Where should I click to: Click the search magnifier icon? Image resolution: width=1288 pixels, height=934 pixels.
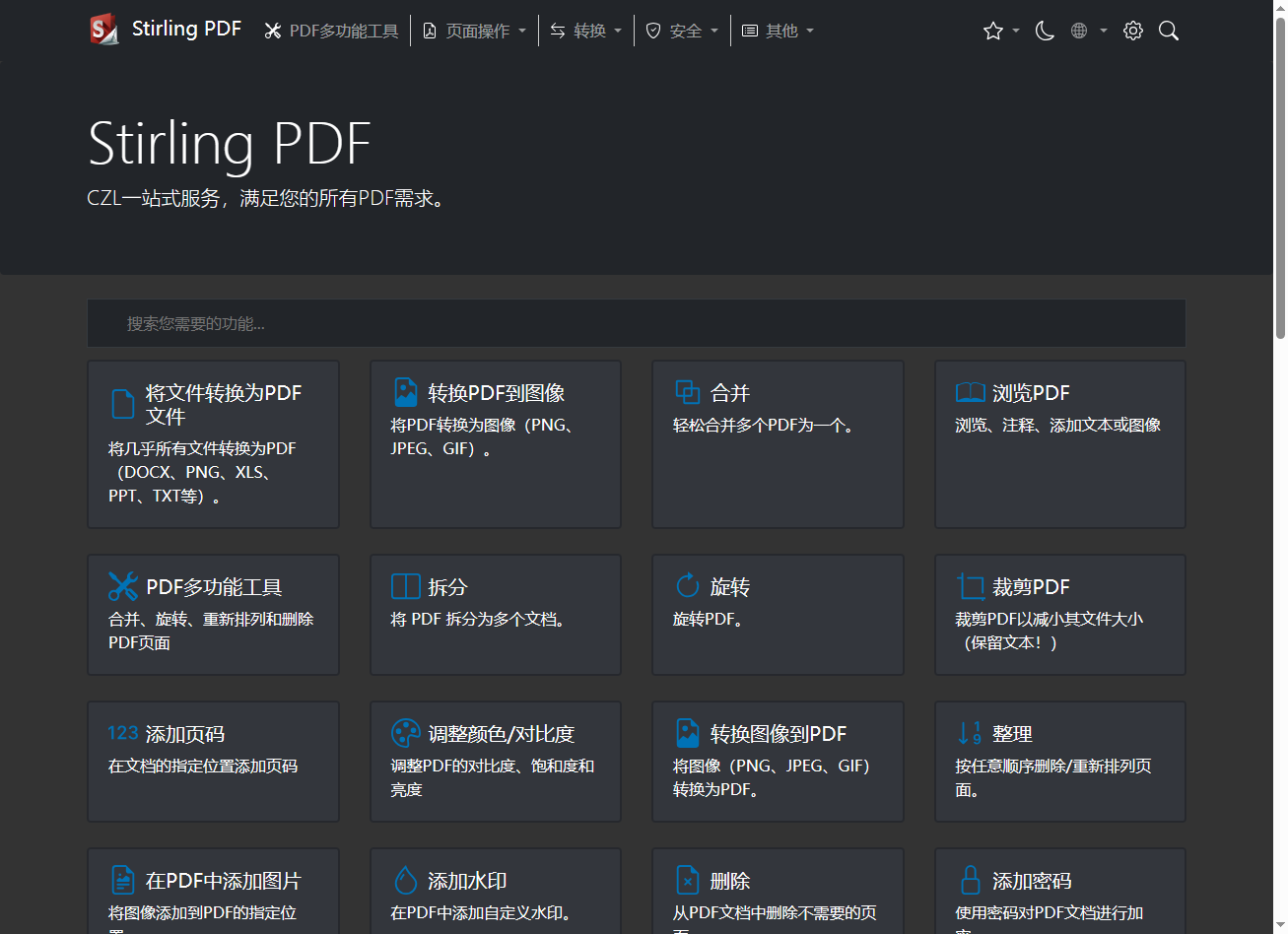coord(1169,31)
